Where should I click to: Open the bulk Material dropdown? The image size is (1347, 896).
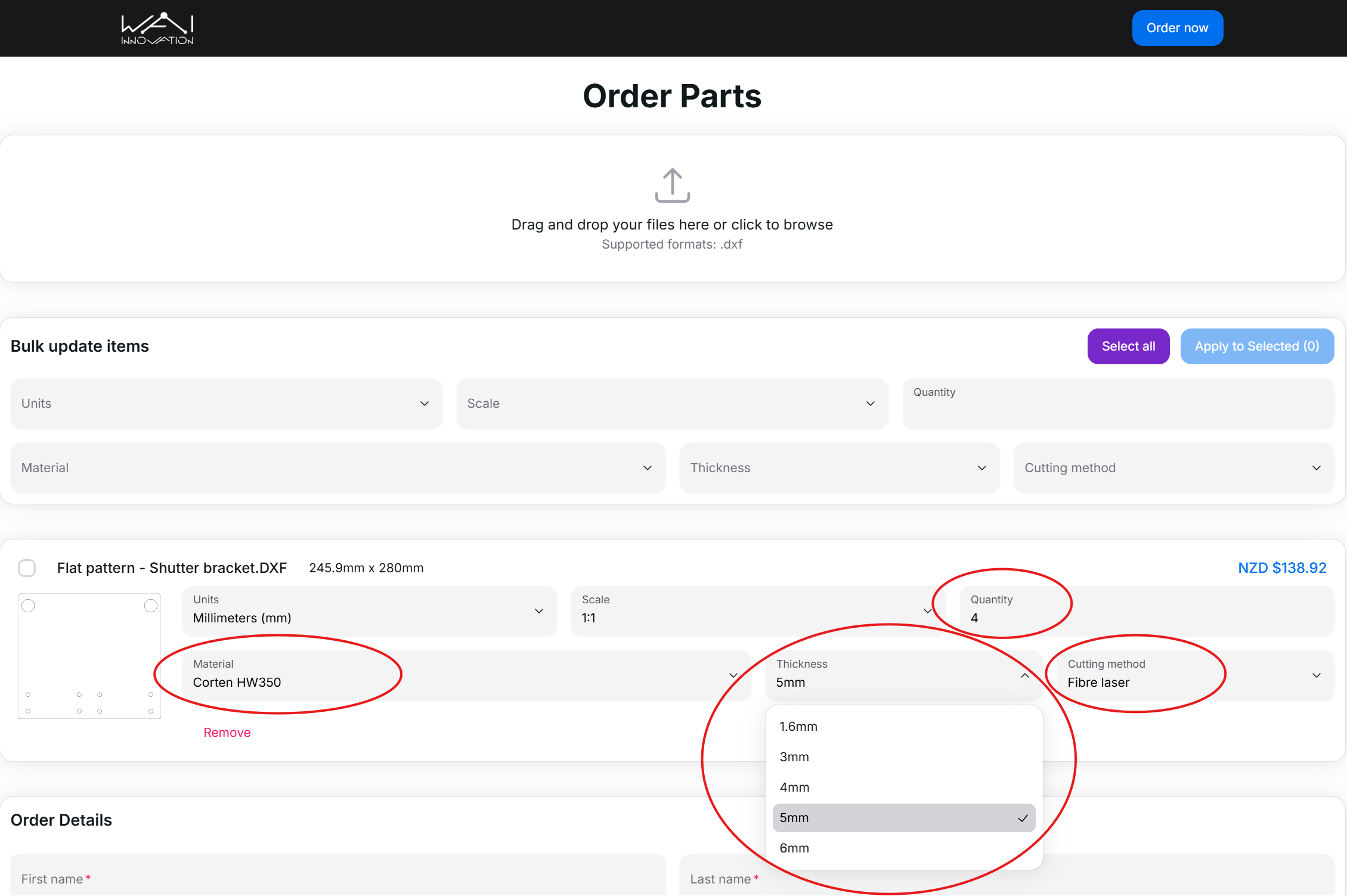click(x=337, y=468)
